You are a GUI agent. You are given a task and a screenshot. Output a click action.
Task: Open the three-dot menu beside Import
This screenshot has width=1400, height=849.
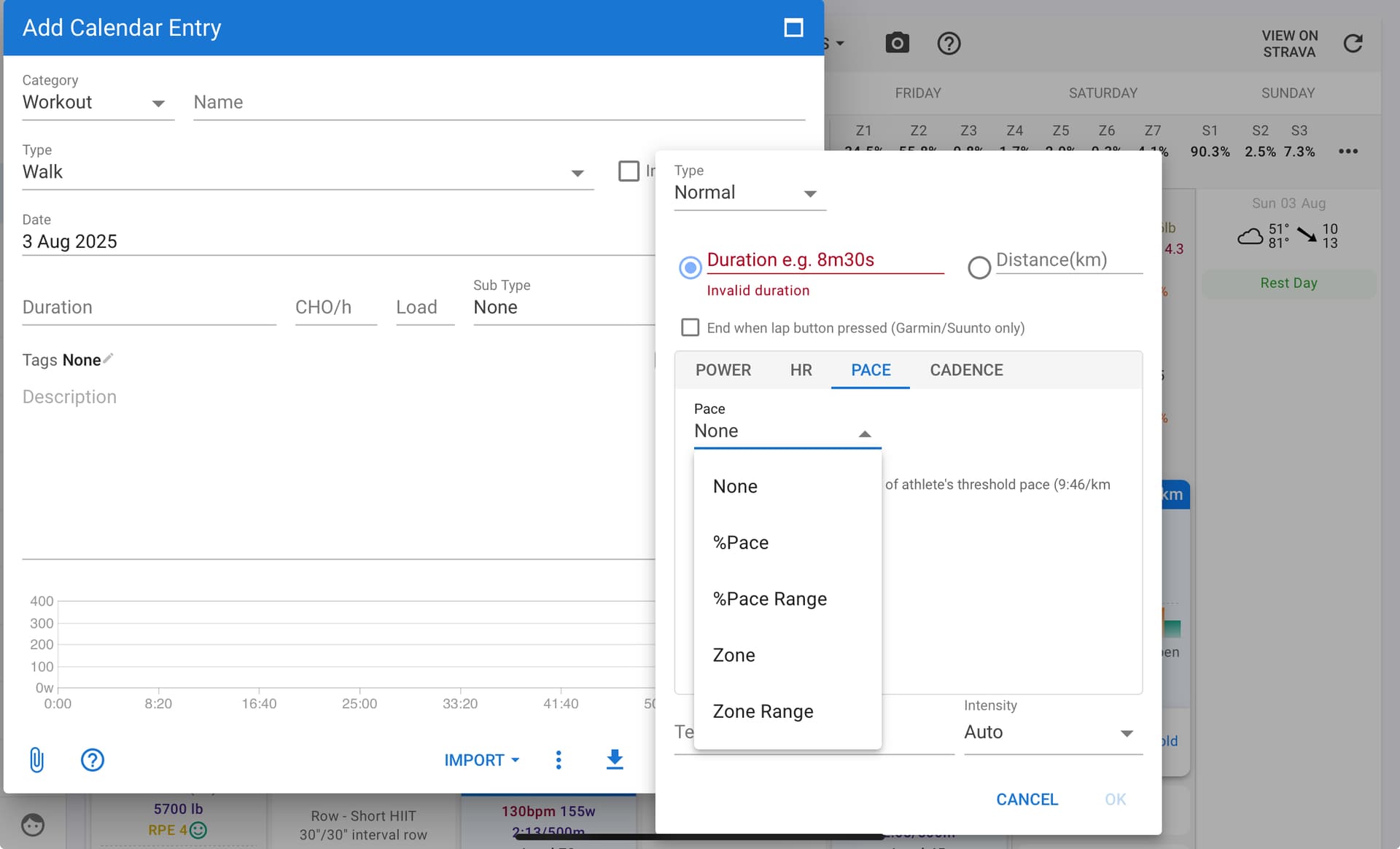point(559,759)
